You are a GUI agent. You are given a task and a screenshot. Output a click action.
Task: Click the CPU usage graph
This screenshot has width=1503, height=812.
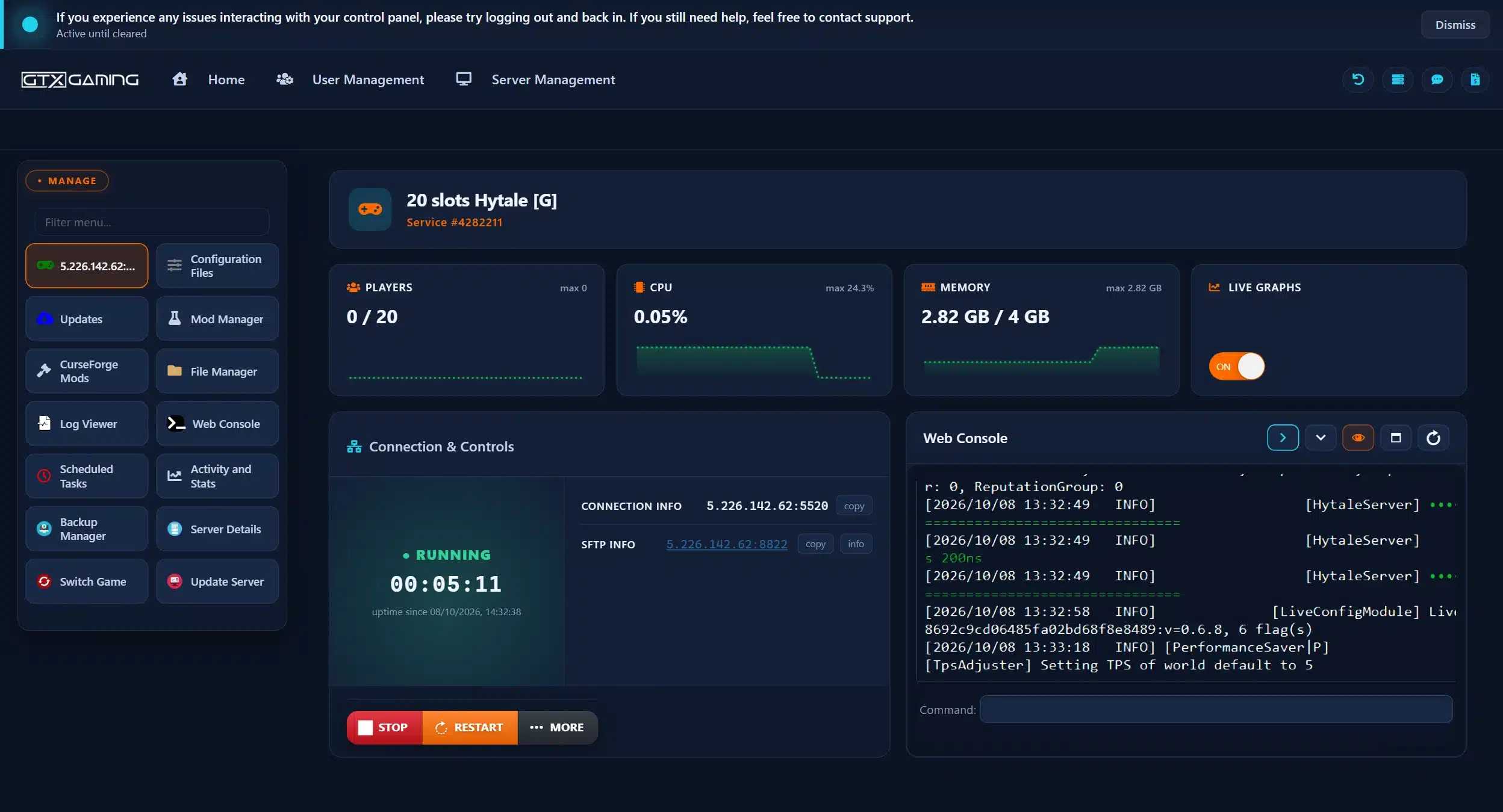[753, 362]
